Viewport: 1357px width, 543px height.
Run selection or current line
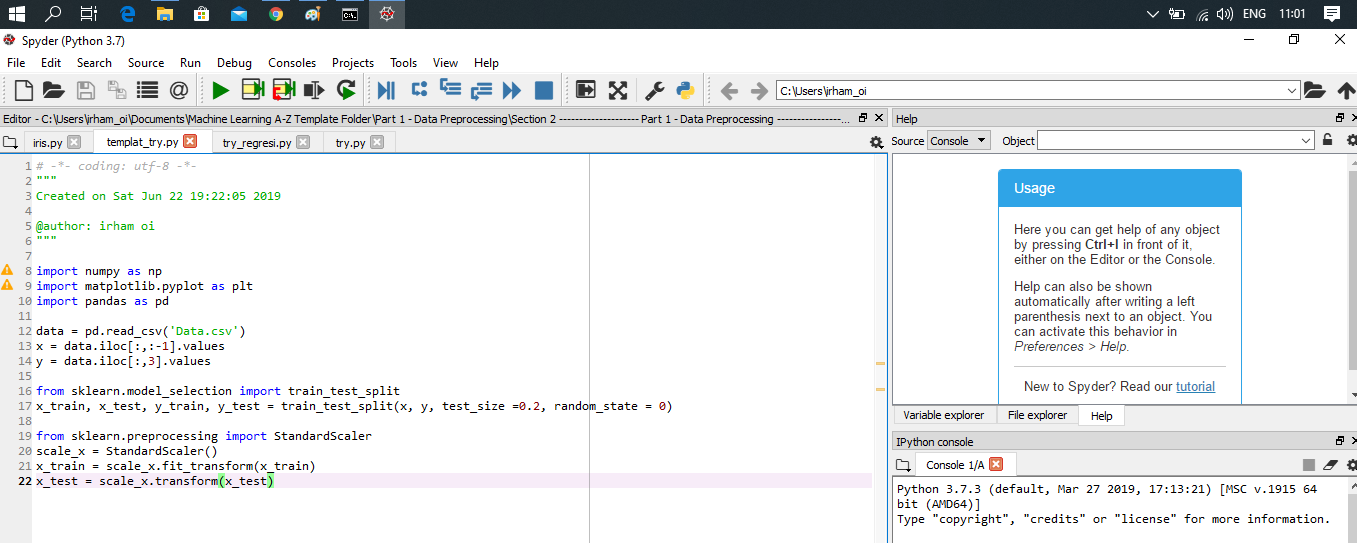point(315,90)
